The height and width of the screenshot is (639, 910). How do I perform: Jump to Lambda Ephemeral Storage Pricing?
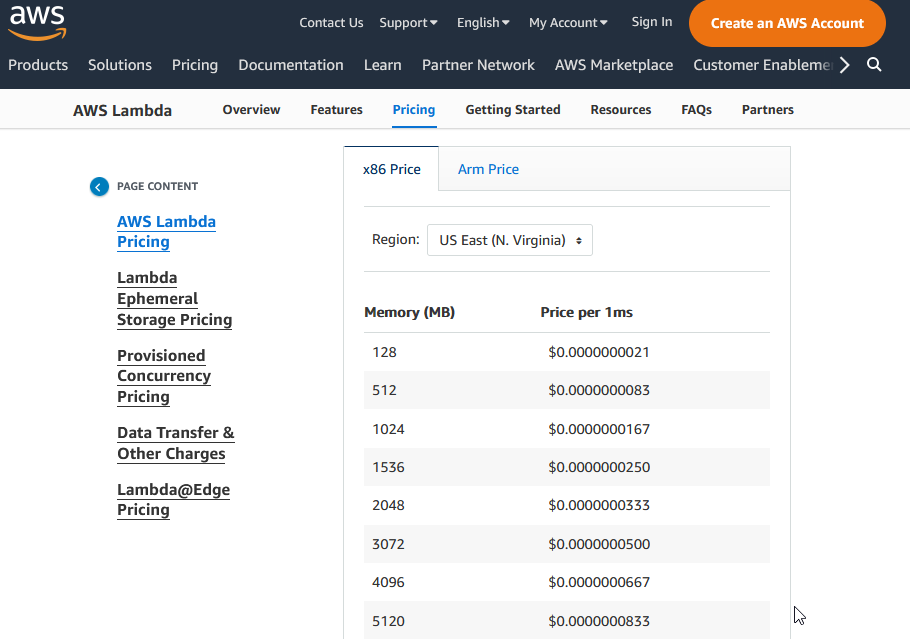pyautogui.click(x=175, y=298)
